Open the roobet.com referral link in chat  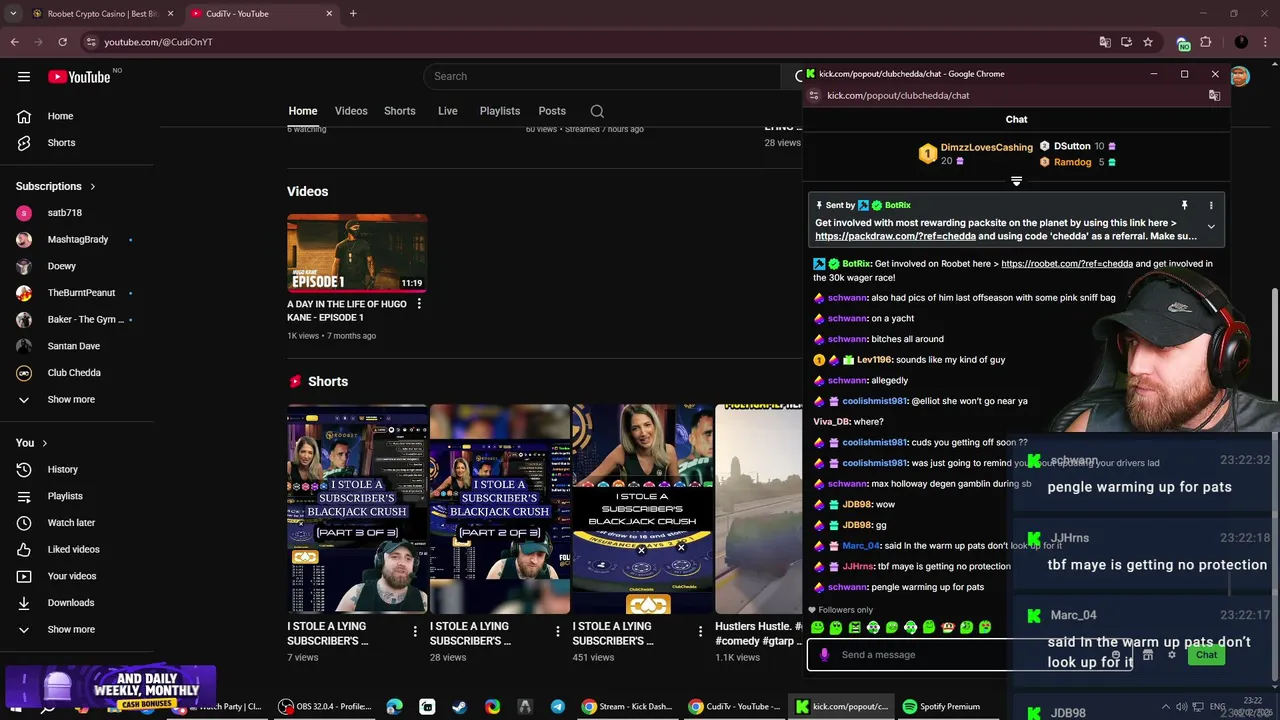point(1067,264)
